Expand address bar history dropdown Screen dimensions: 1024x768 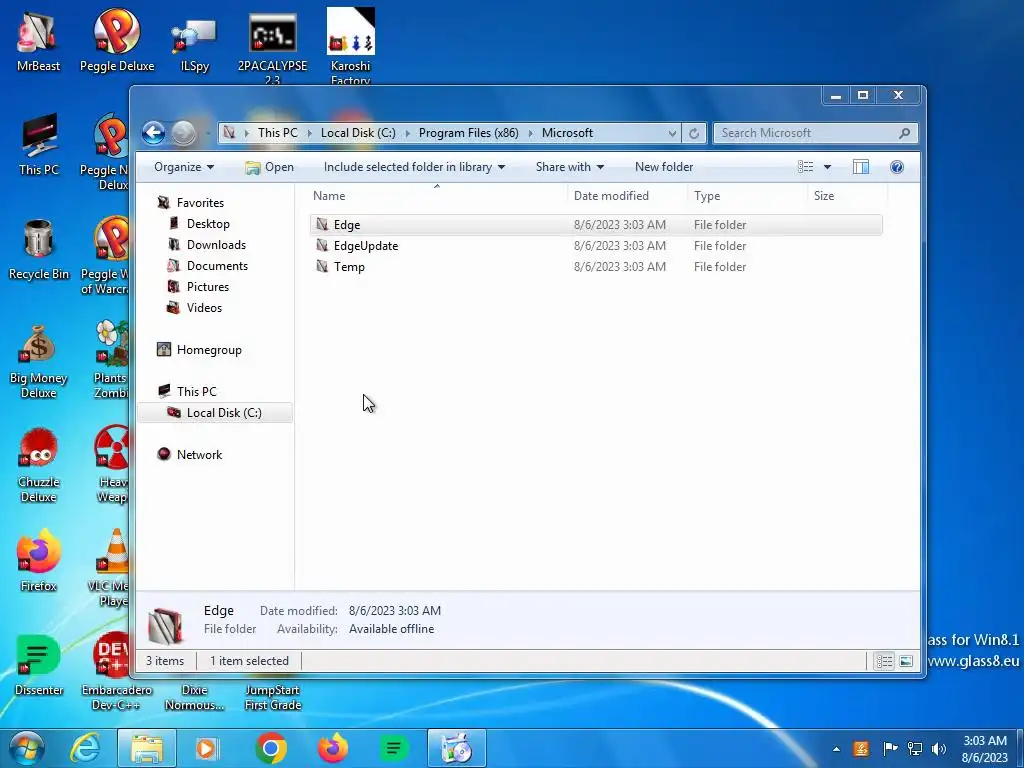[672, 133]
